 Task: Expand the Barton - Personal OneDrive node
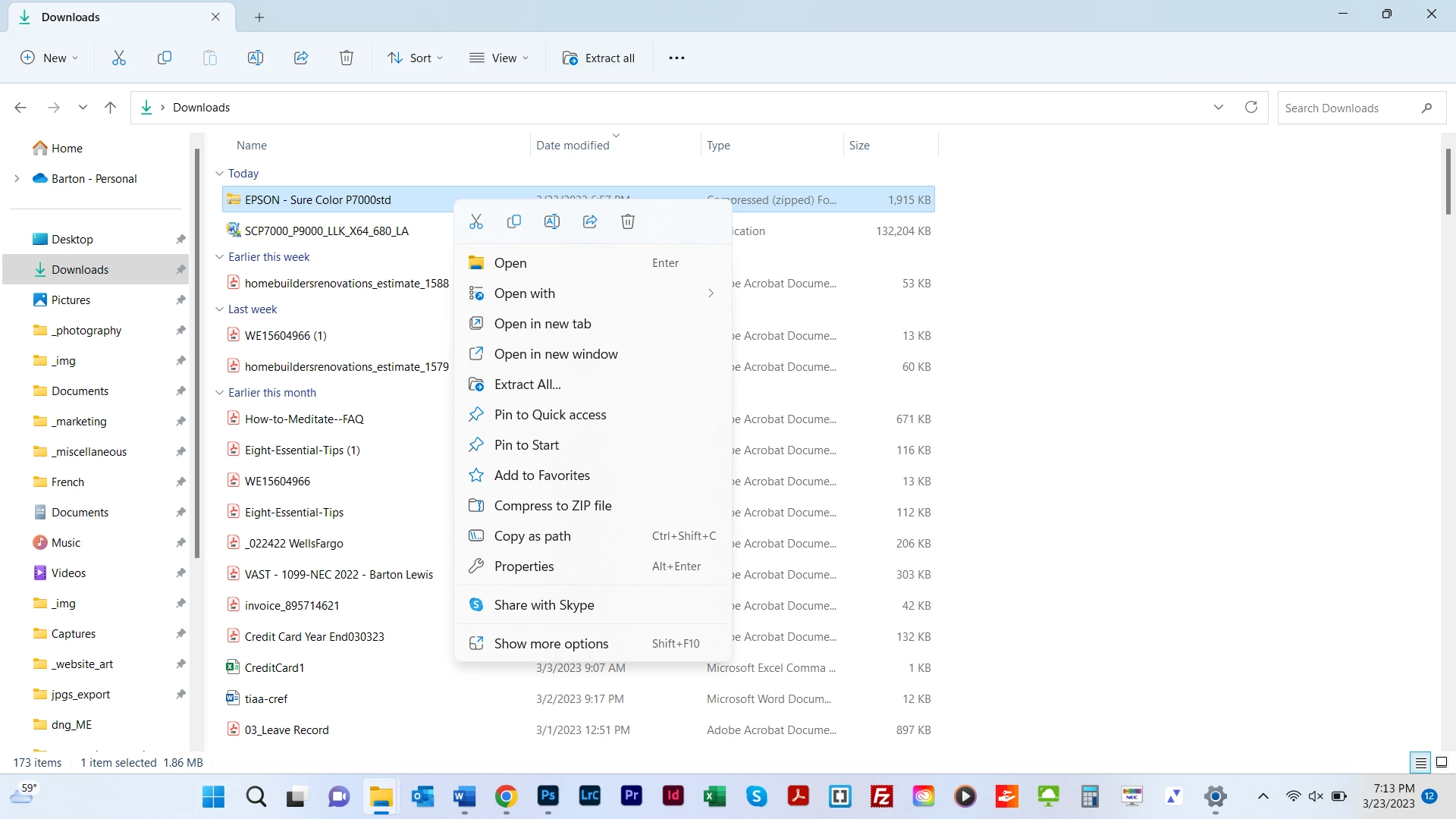pyautogui.click(x=17, y=179)
